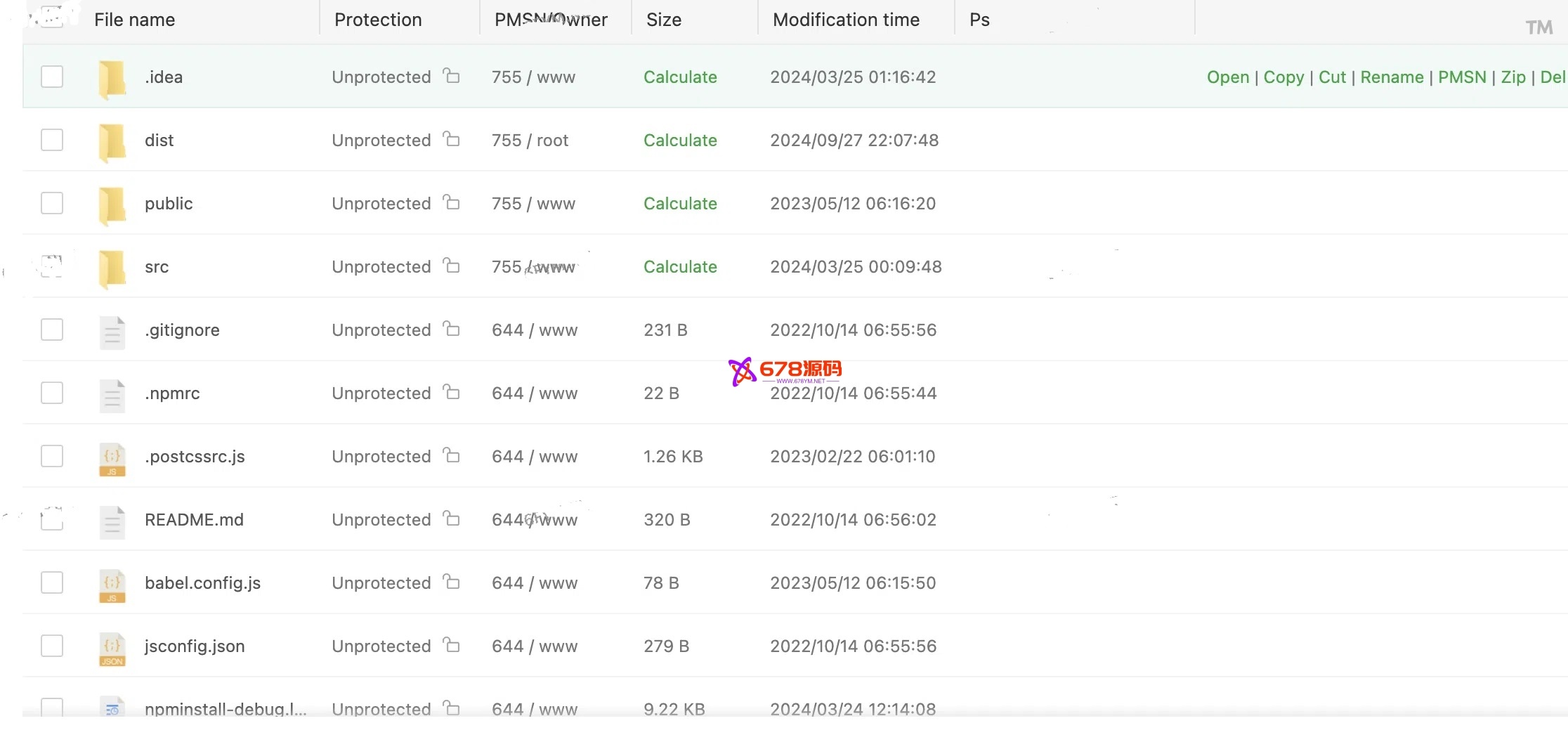Viewport: 1568px width, 742px height.
Task: Click the lock icon for .gitignore
Action: 452,329
